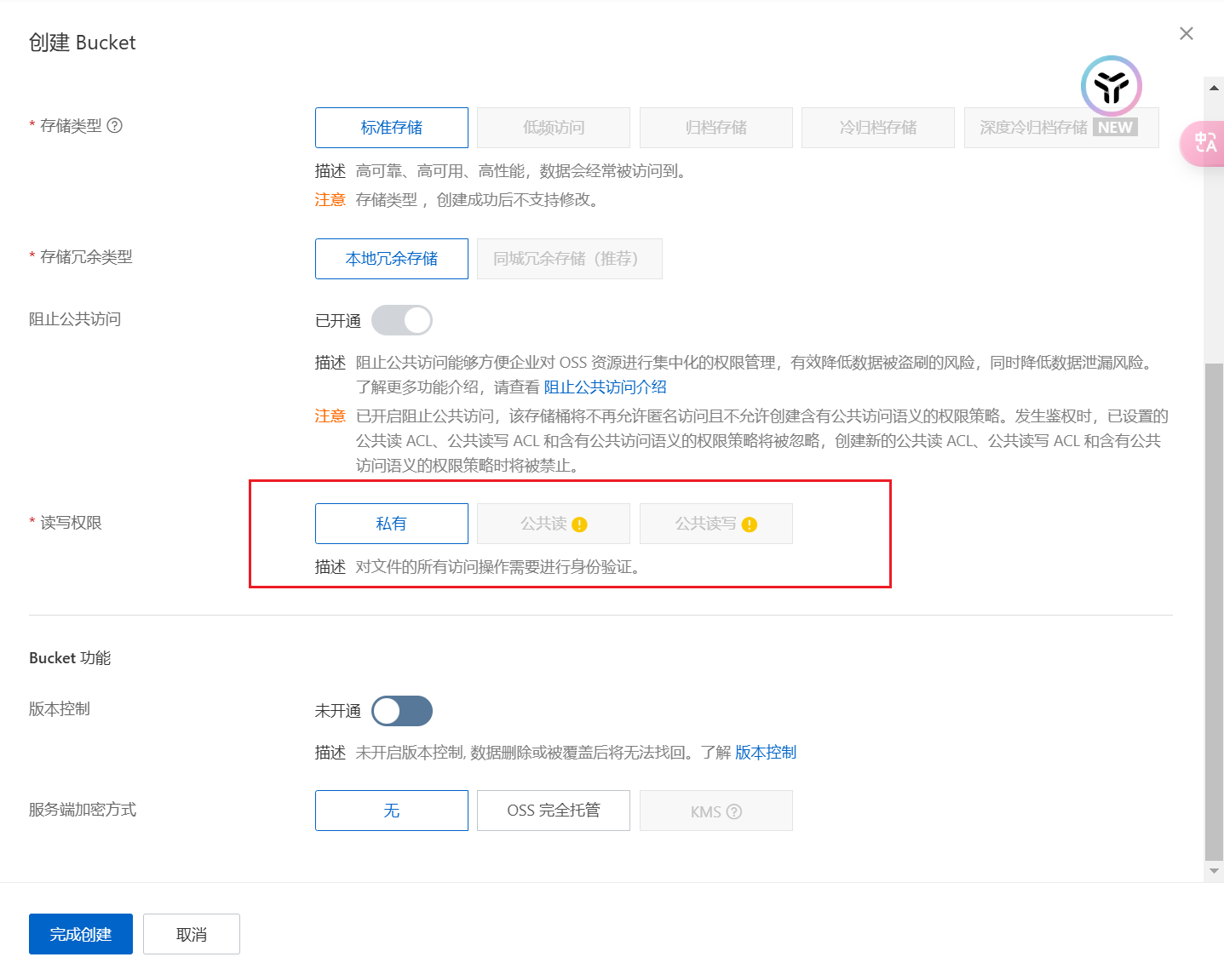This screenshot has height=980, width=1224.
Task: Open the 阻止公共访问介绍 link
Action: point(605,387)
